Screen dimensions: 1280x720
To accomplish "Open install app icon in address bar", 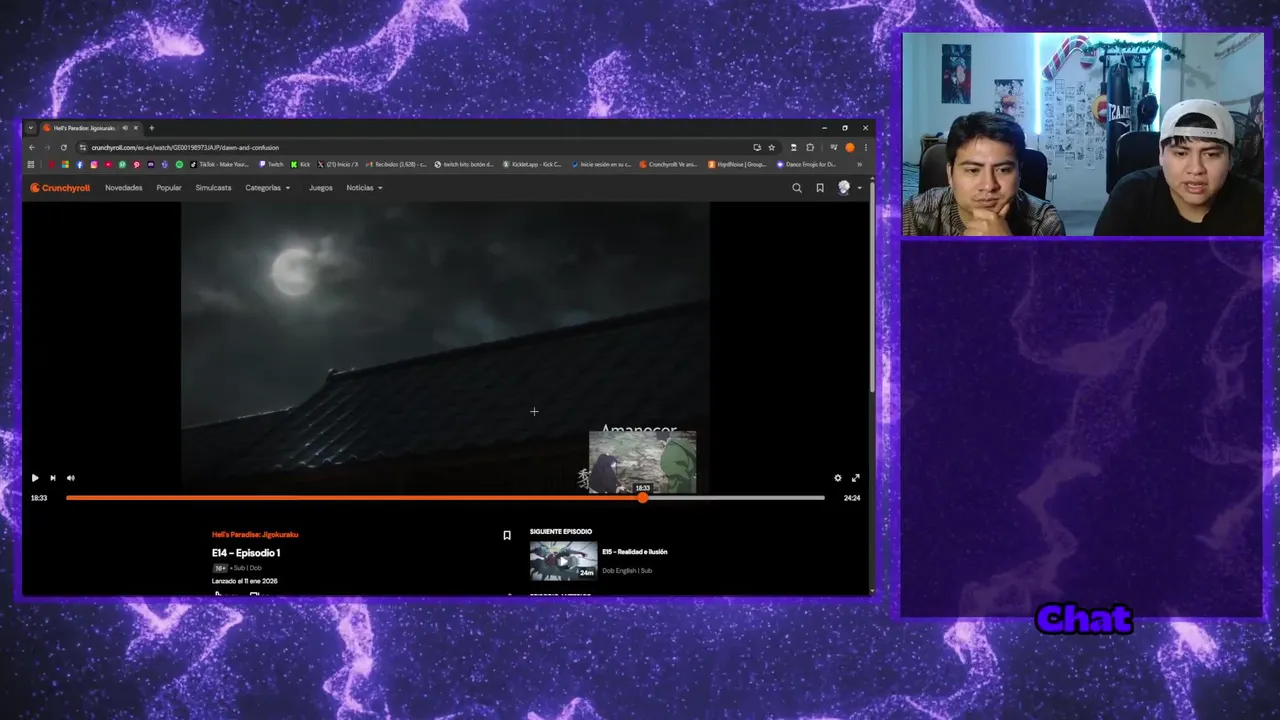I will click(757, 147).
